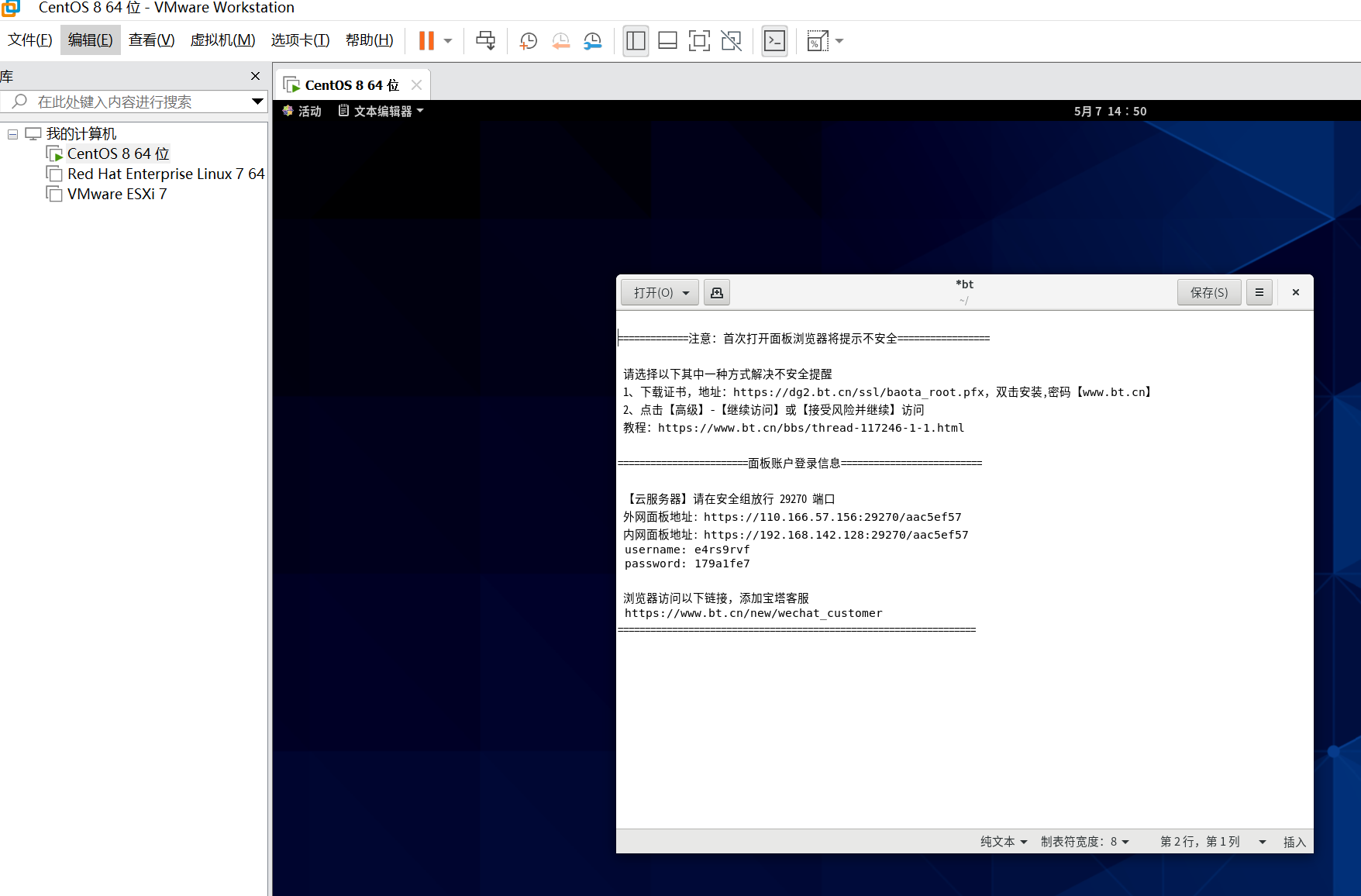Open the snapshot manager
Viewport: 1361px width, 896px height.
593,41
